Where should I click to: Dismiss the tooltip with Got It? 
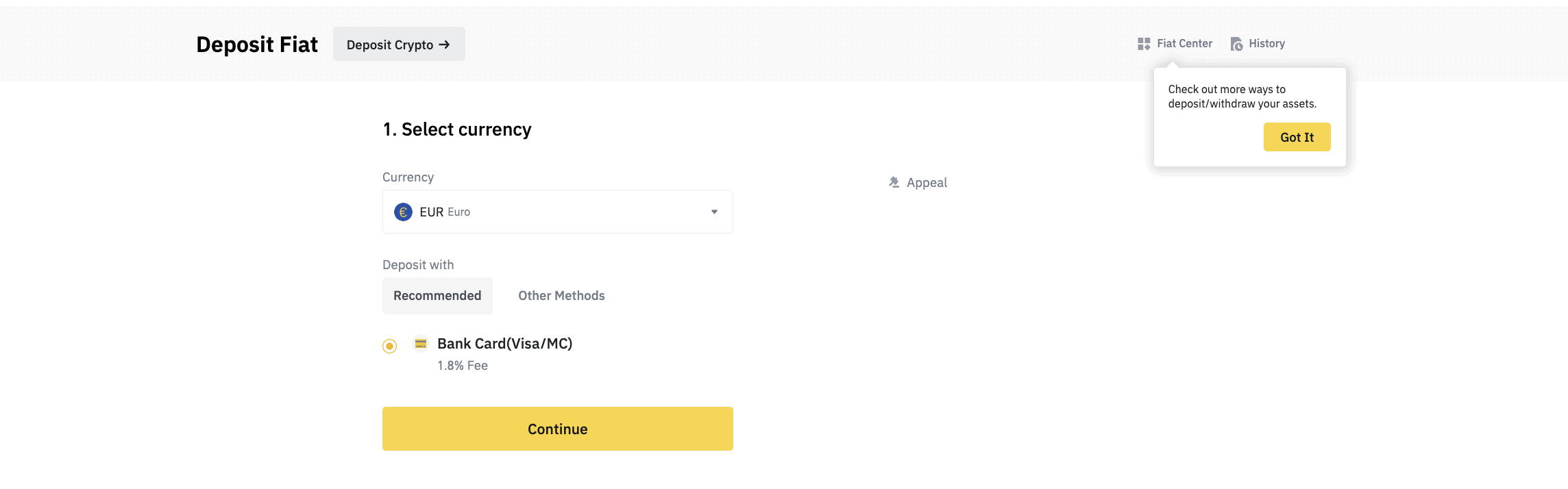pyautogui.click(x=1297, y=137)
